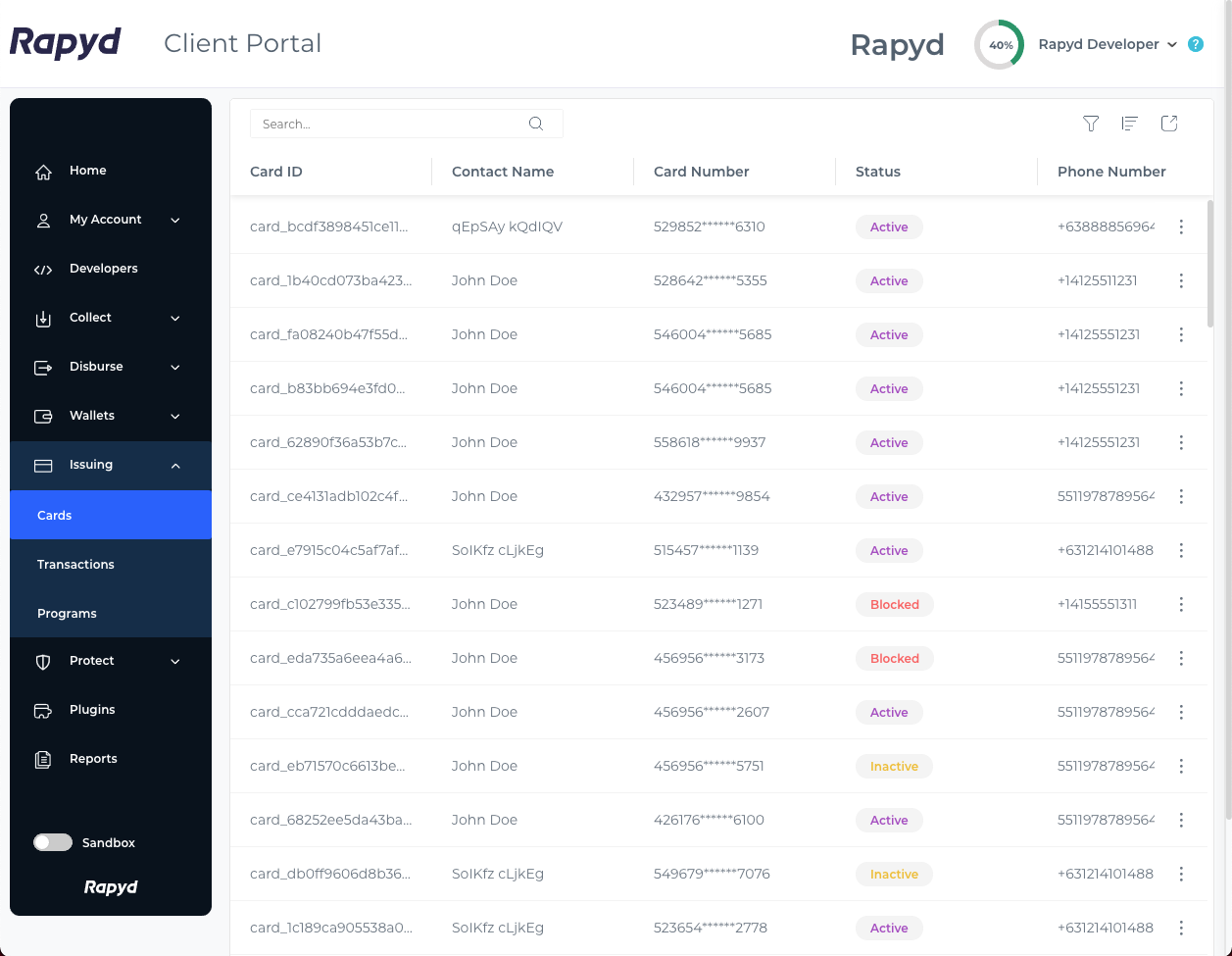Open row menu for card 529852******6310
The width and height of the screenshot is (1232, 956).
pyautogui.click(x=1181, y=226)
